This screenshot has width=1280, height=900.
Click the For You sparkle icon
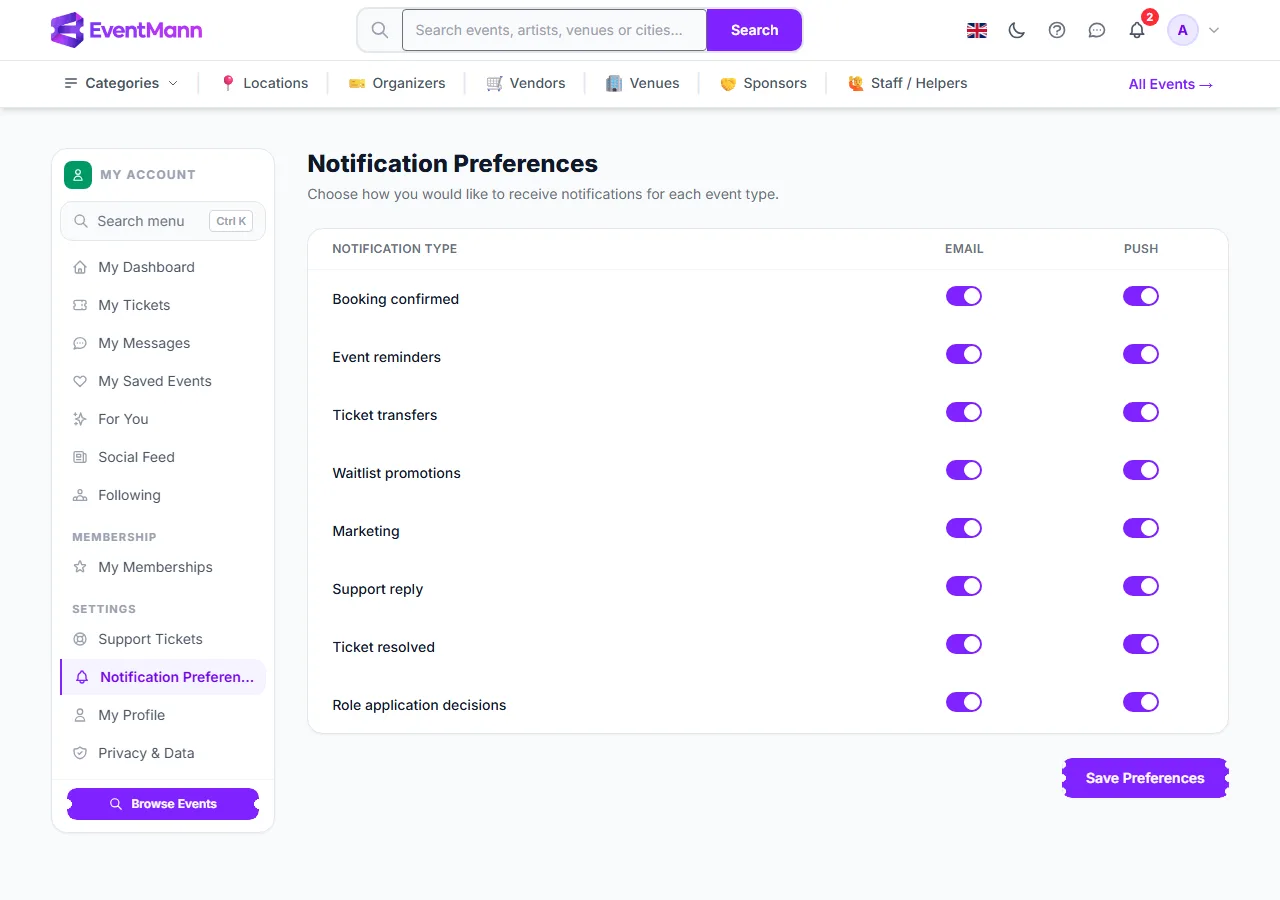[80, 419]
